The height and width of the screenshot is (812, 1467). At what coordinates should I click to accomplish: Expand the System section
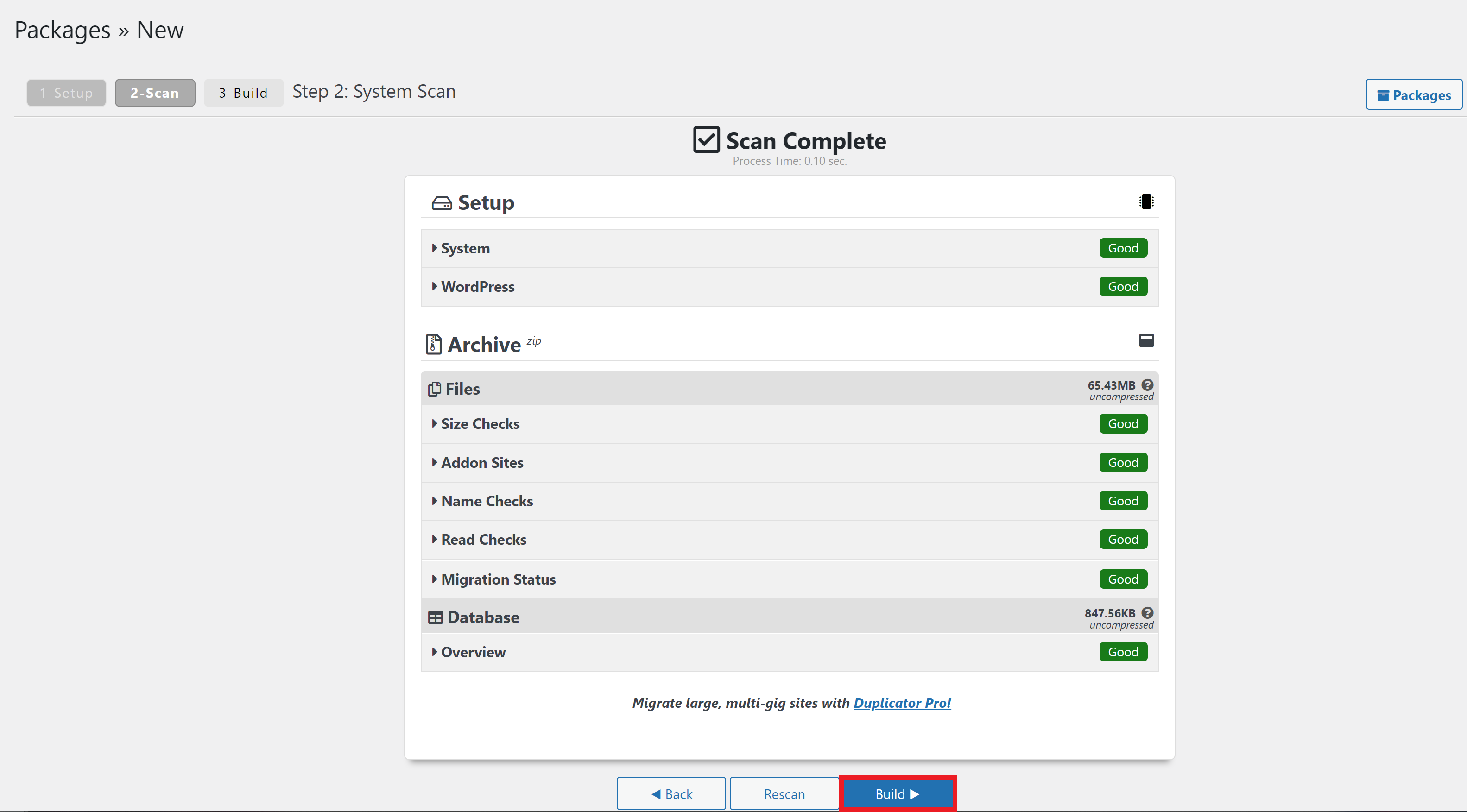point(465,248)
